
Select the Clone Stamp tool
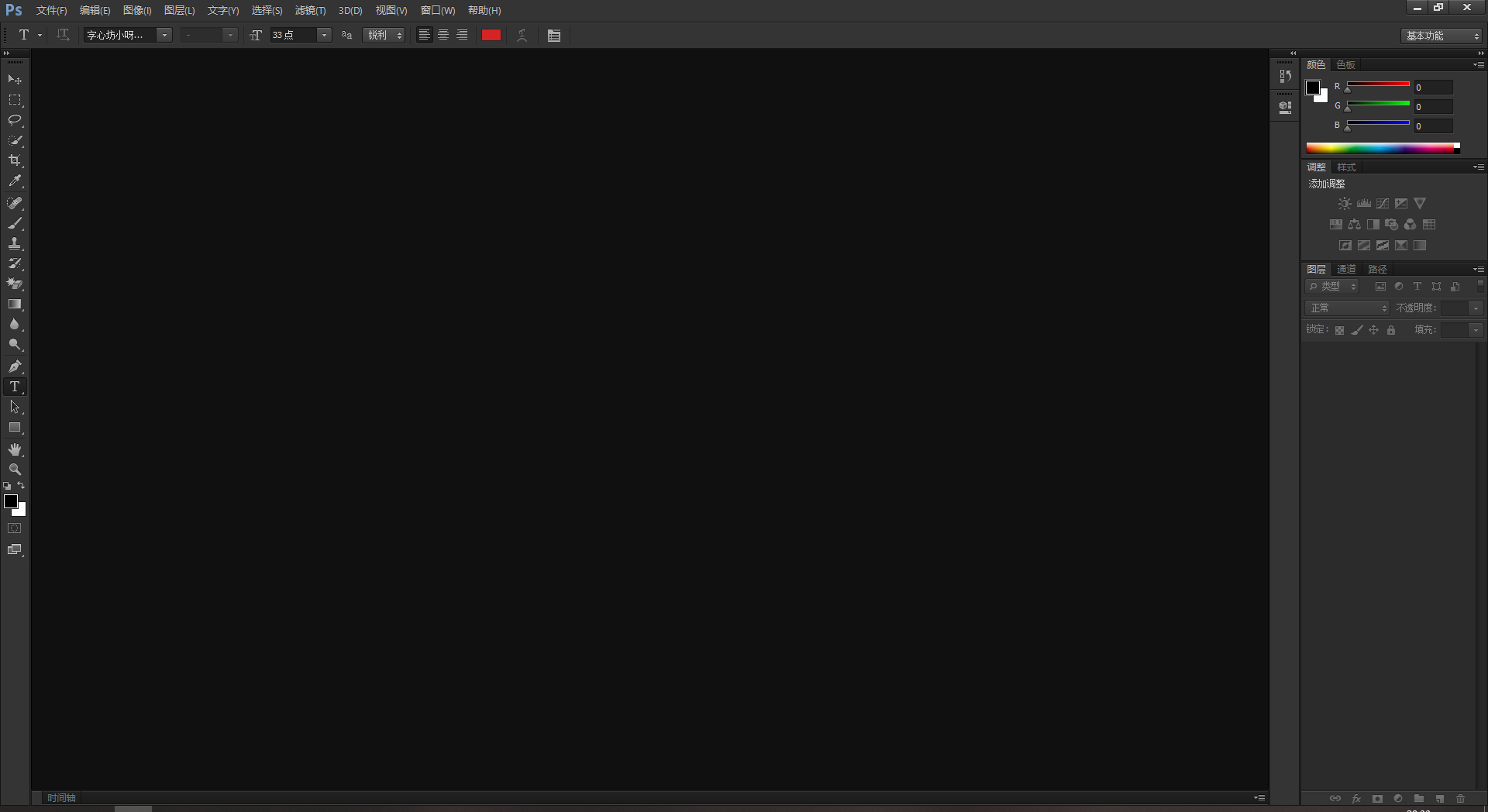[15, 243]
